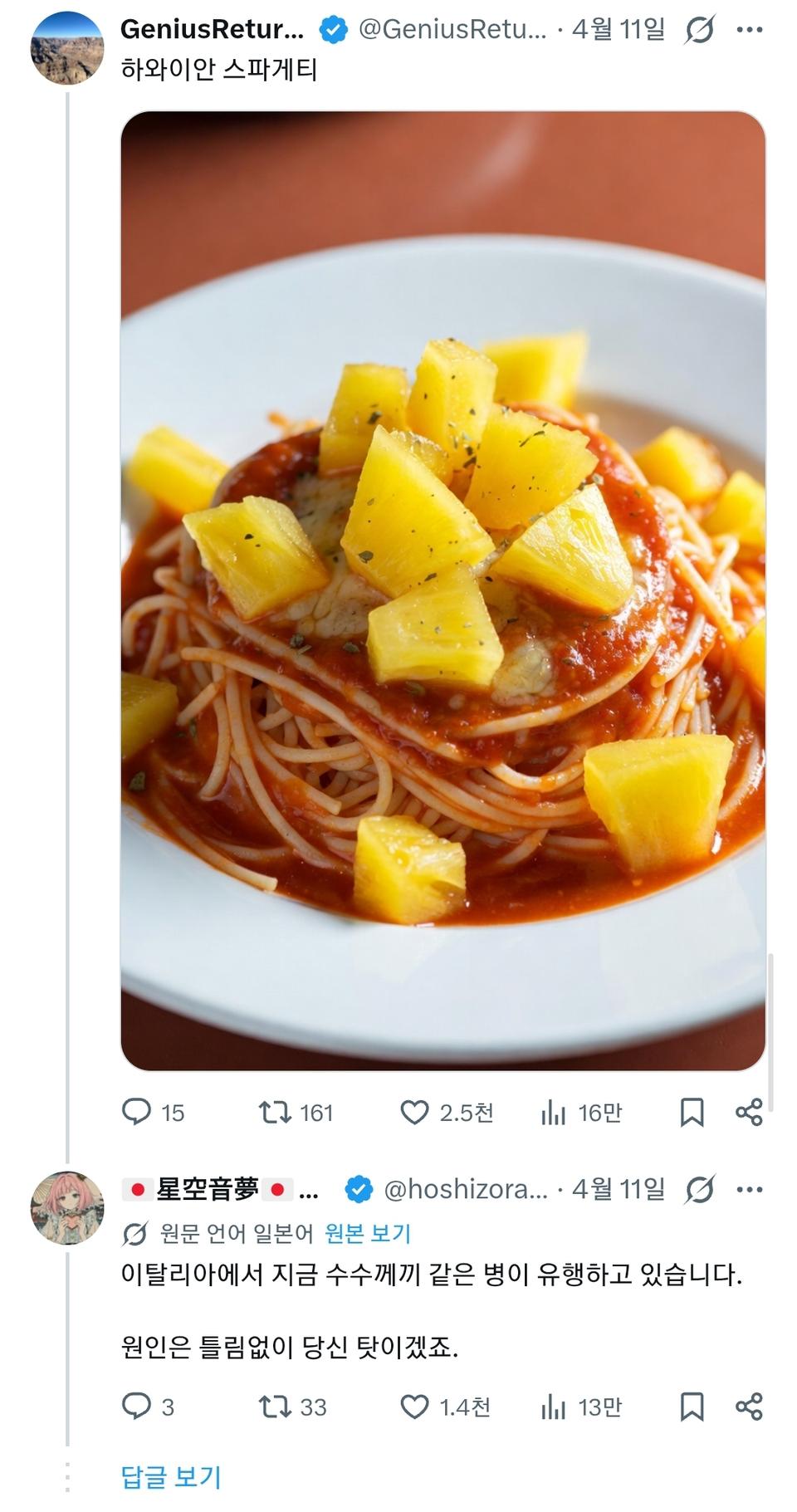Open more options for 星空音夢 reply
Viewport: 797px width, 1512px height.
[x=749, y=1189]
